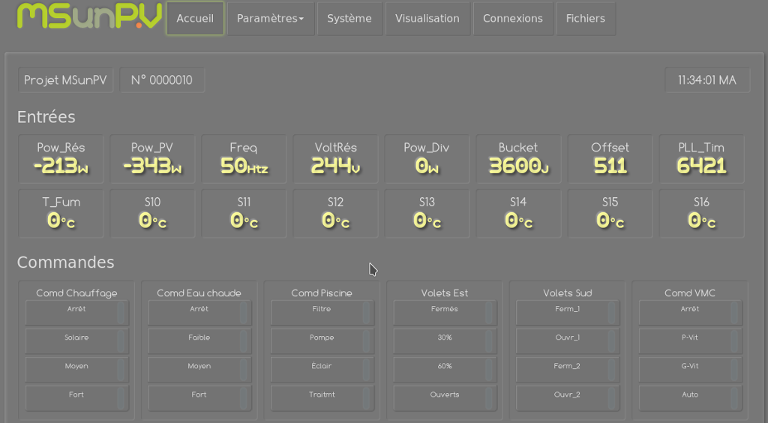Select the N° 0000010 serial field
The width and height of the screenshot is (768, 423).
(x=162, y=80)
